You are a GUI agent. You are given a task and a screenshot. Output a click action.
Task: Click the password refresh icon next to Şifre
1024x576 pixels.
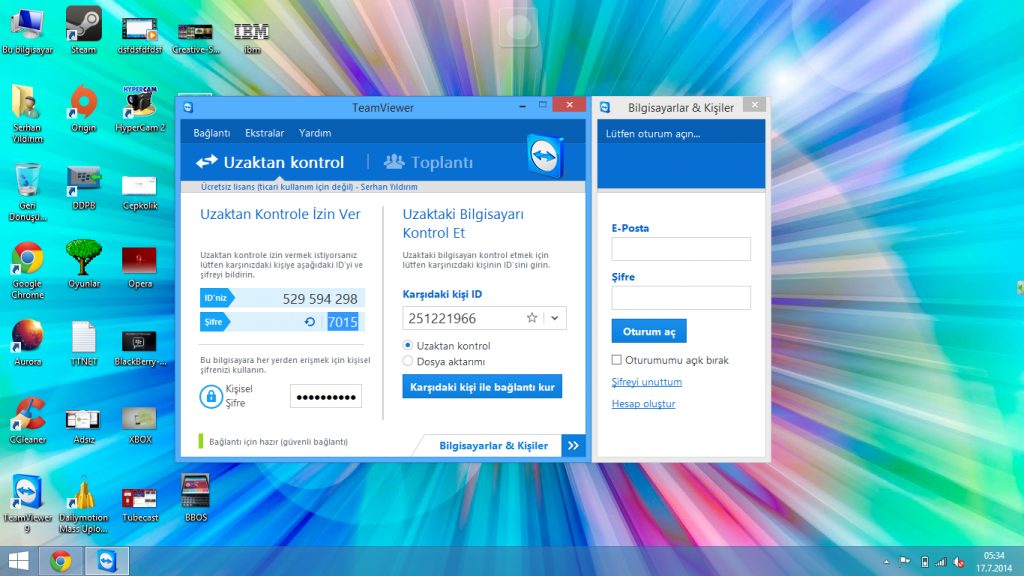tap(310, 322)
